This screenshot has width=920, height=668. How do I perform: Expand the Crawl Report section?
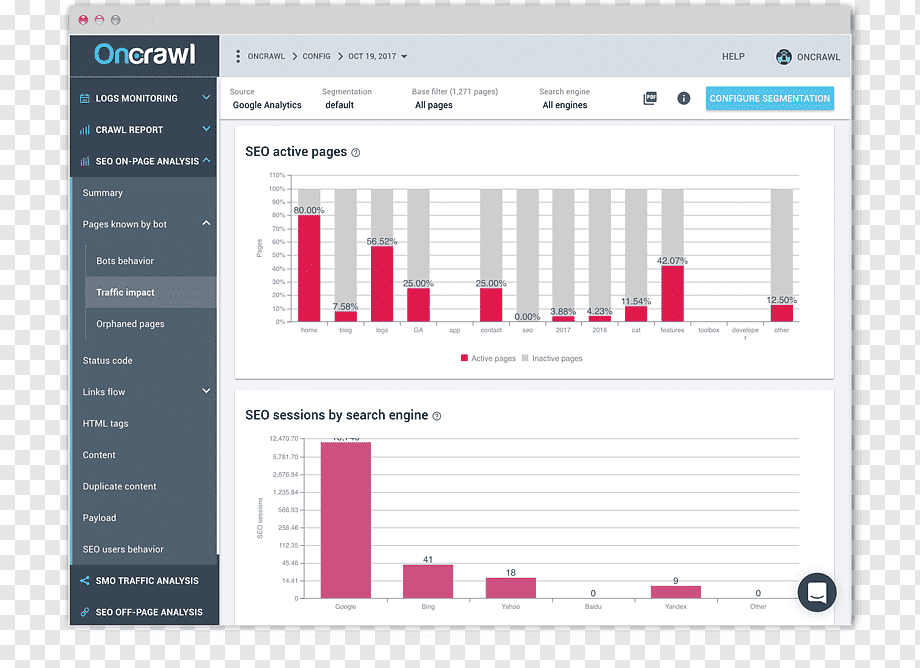coord(144,130)
